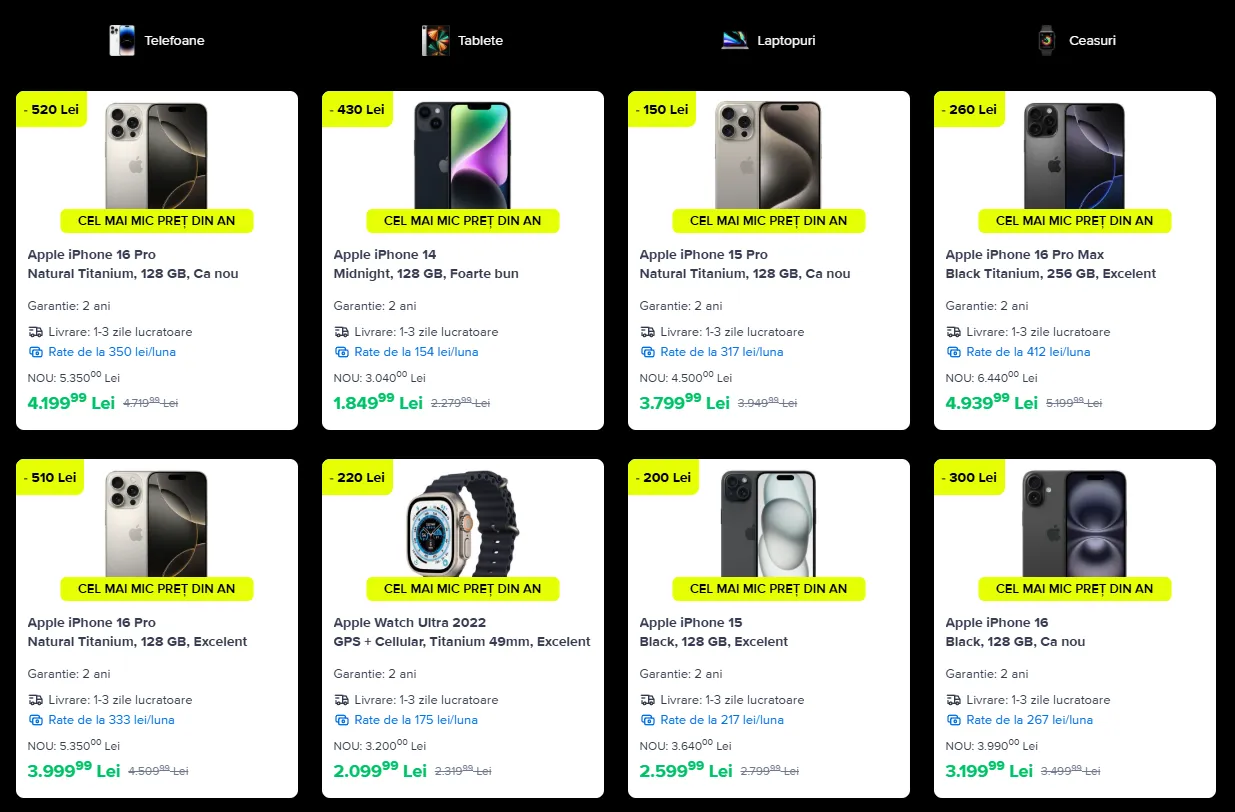This screenshot has height=812, width=1235.
Task: Open Apple Watch Ultra 2022 product title
Action: click(410, 623)
